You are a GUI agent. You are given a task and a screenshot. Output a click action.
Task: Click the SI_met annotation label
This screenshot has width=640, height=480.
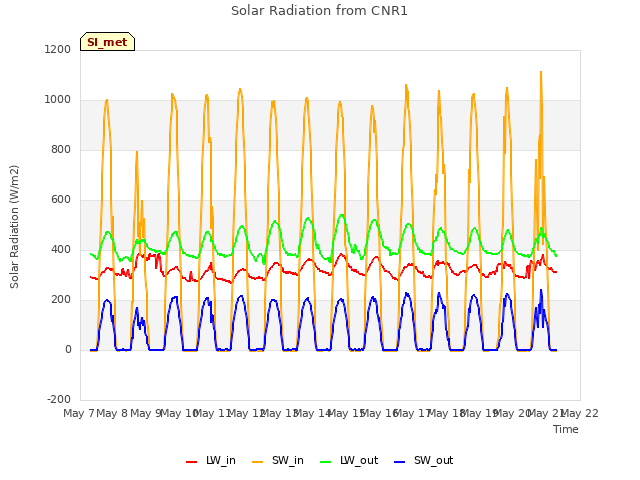[x=107, y=42]
